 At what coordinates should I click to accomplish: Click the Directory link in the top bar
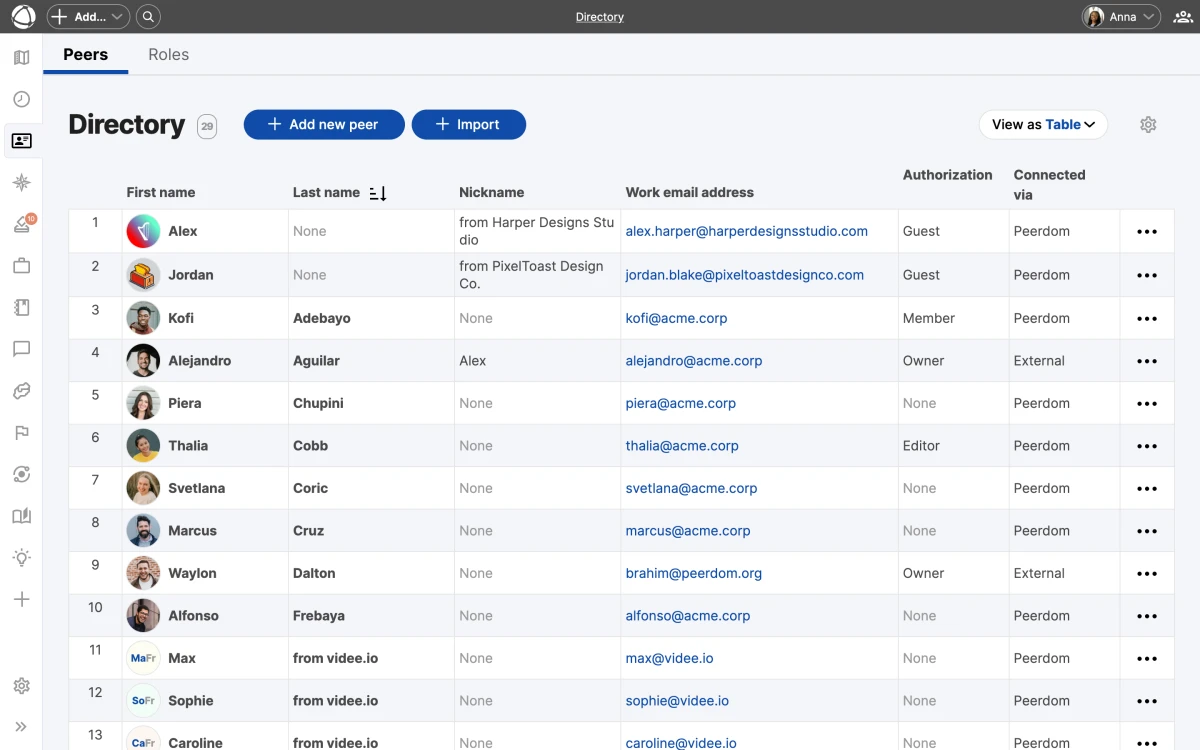point(599,16)
